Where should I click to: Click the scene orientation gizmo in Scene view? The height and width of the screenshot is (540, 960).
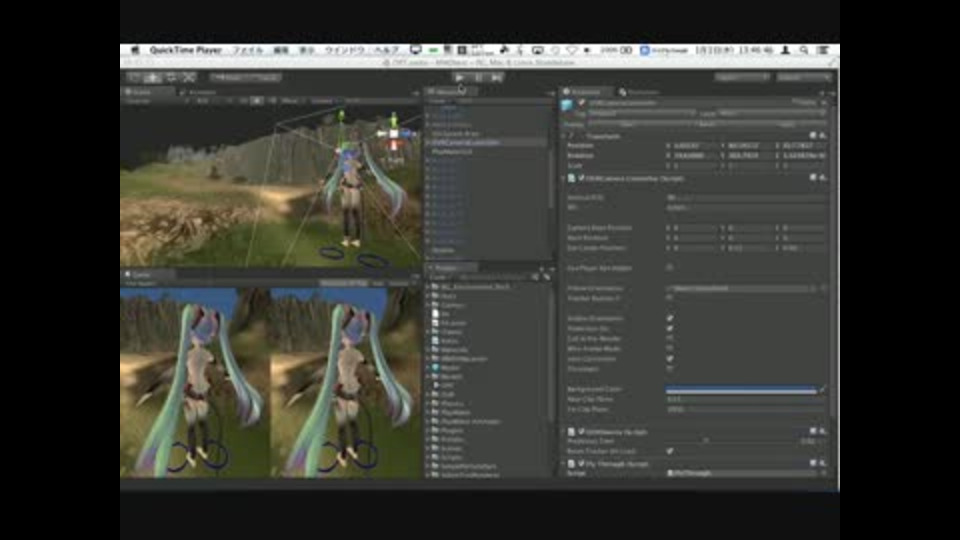pos(394,135)
